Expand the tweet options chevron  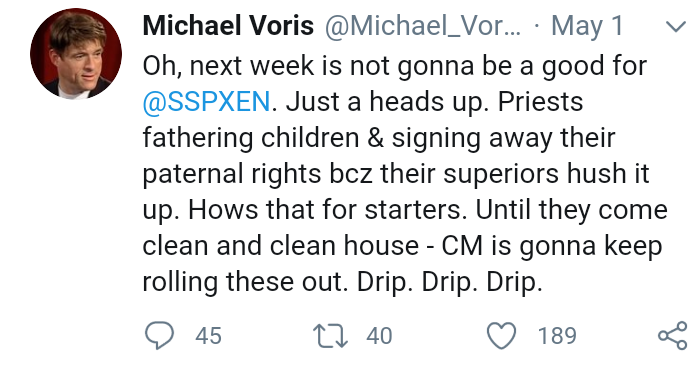(x=675, y=27)
